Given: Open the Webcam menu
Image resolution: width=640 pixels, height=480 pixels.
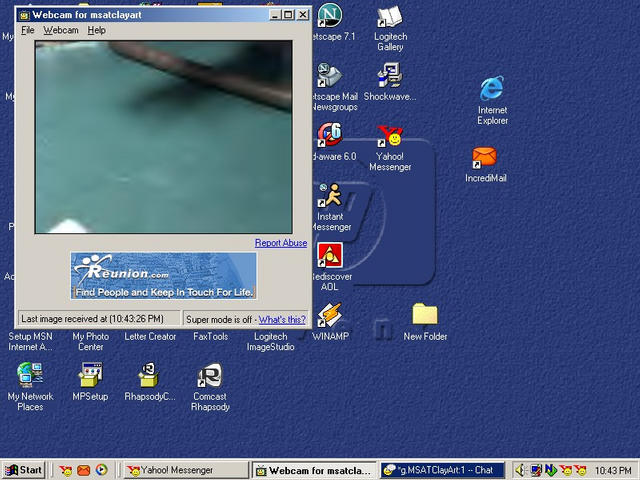Looking at the screenshot, I should (61, 30).
